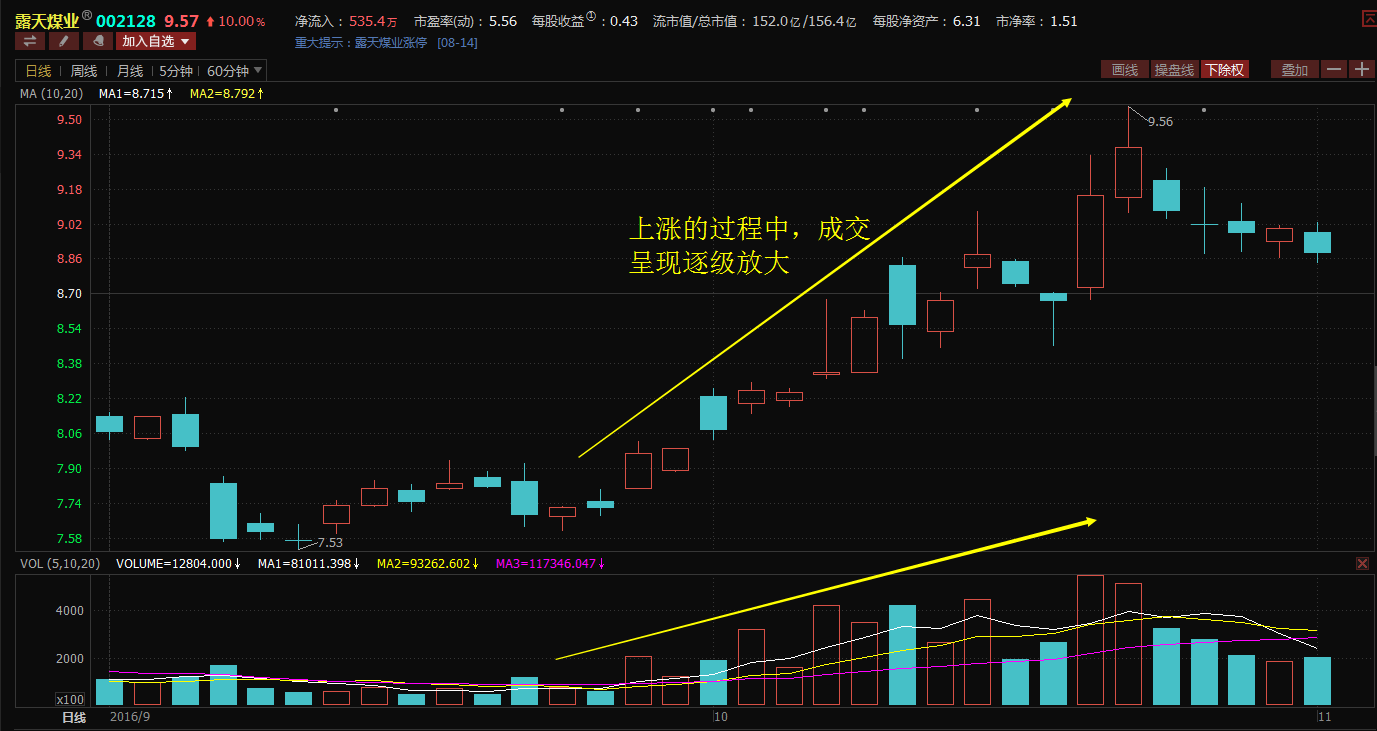Switch to the 月线 tab
The height and width of the screenshot is (731, 1377).
point(130,71)
